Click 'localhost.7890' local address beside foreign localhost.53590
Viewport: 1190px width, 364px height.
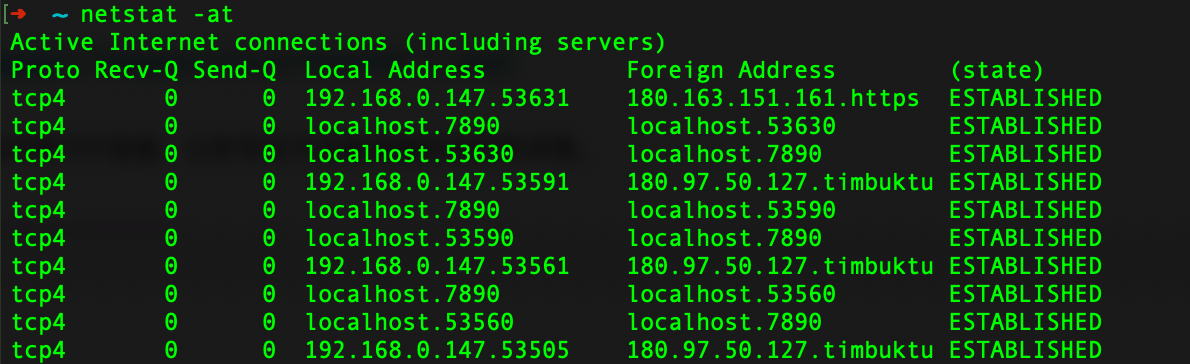pyautogui.click(x=402, y=211)
